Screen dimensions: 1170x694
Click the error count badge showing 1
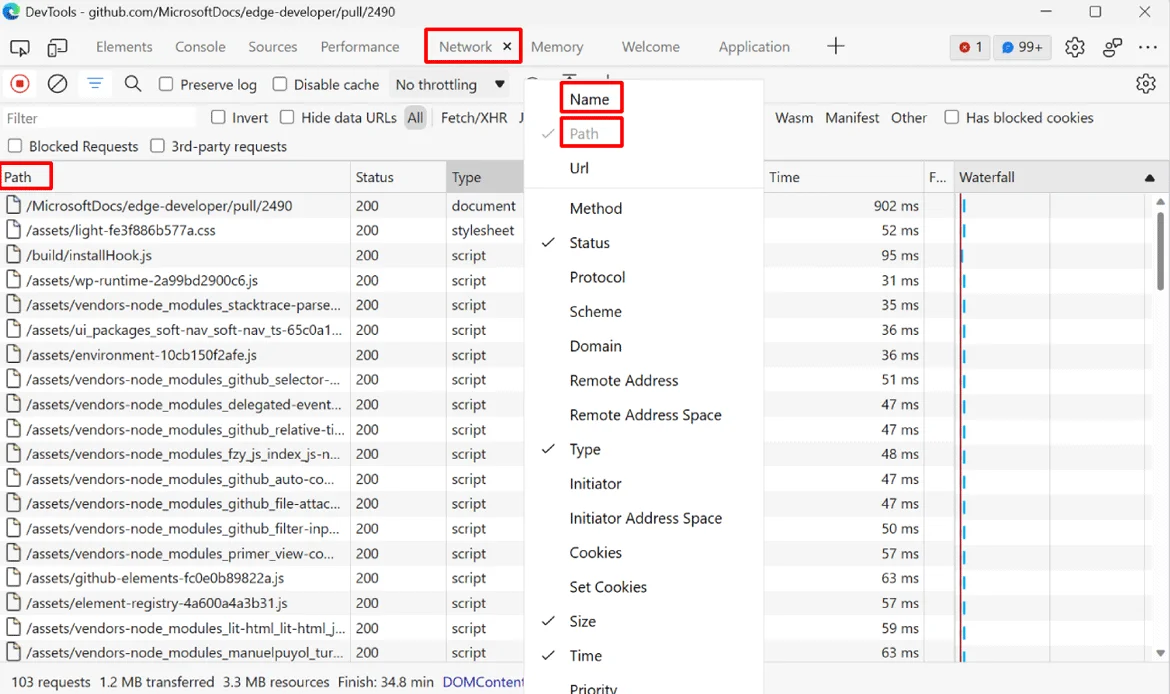970,47
